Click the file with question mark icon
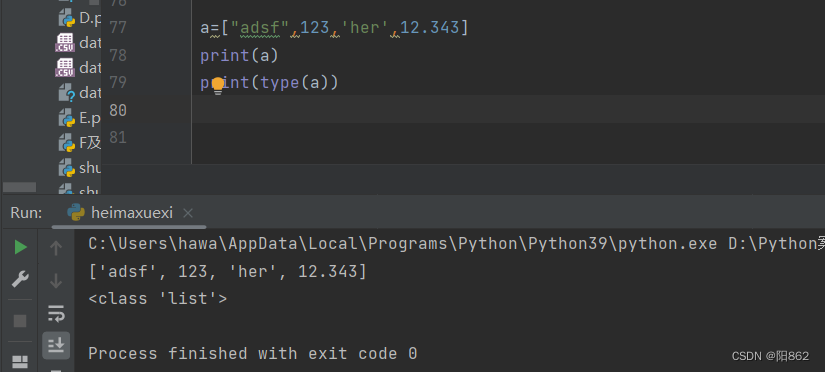The width and height of the screenshot is (825, 372). (79, 93)
